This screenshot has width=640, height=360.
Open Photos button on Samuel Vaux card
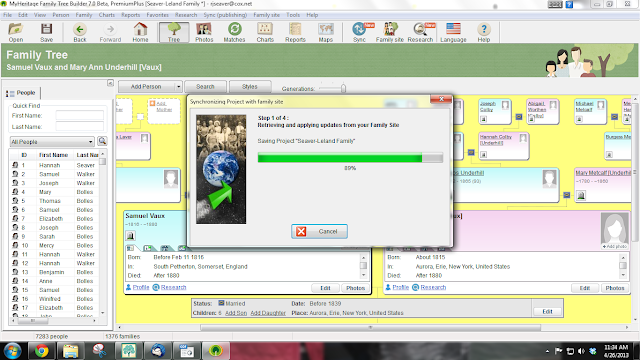click(x=356, y=288)
